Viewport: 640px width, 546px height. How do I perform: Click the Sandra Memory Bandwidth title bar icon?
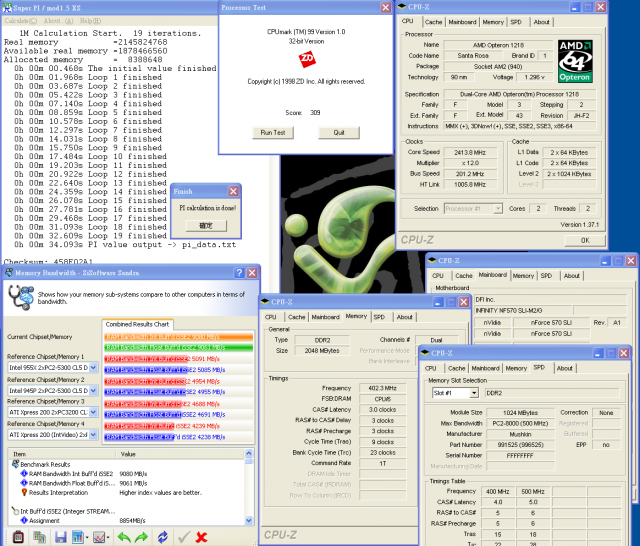point(9,273)
